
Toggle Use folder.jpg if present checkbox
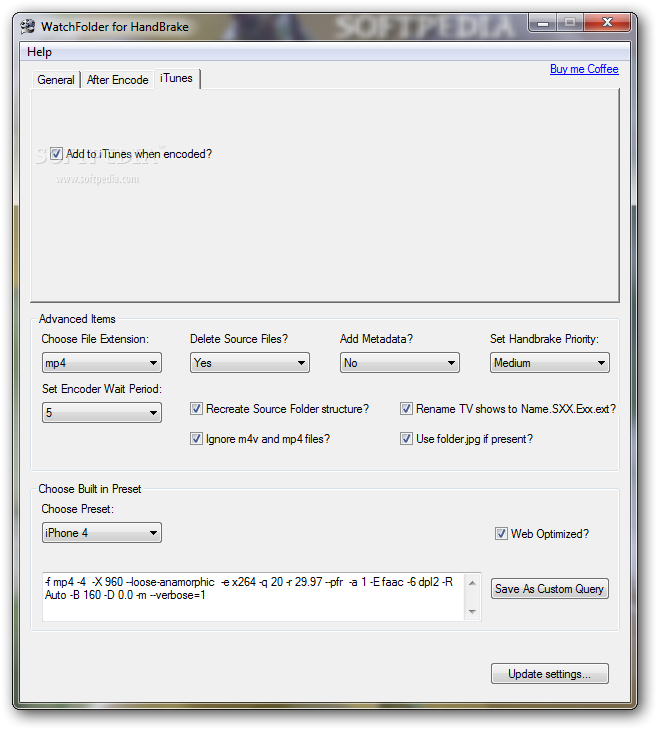point(406,439)
